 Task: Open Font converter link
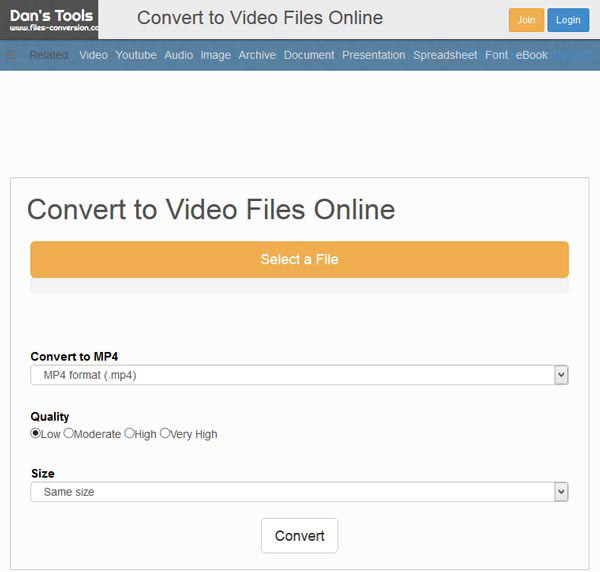click(497, 55)
